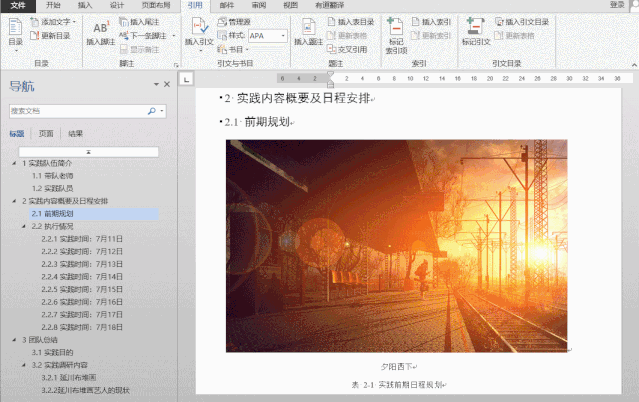Show the 结果 results navigation tab
The height and width of the screenshot is (402, 639).
click(75, 134)
